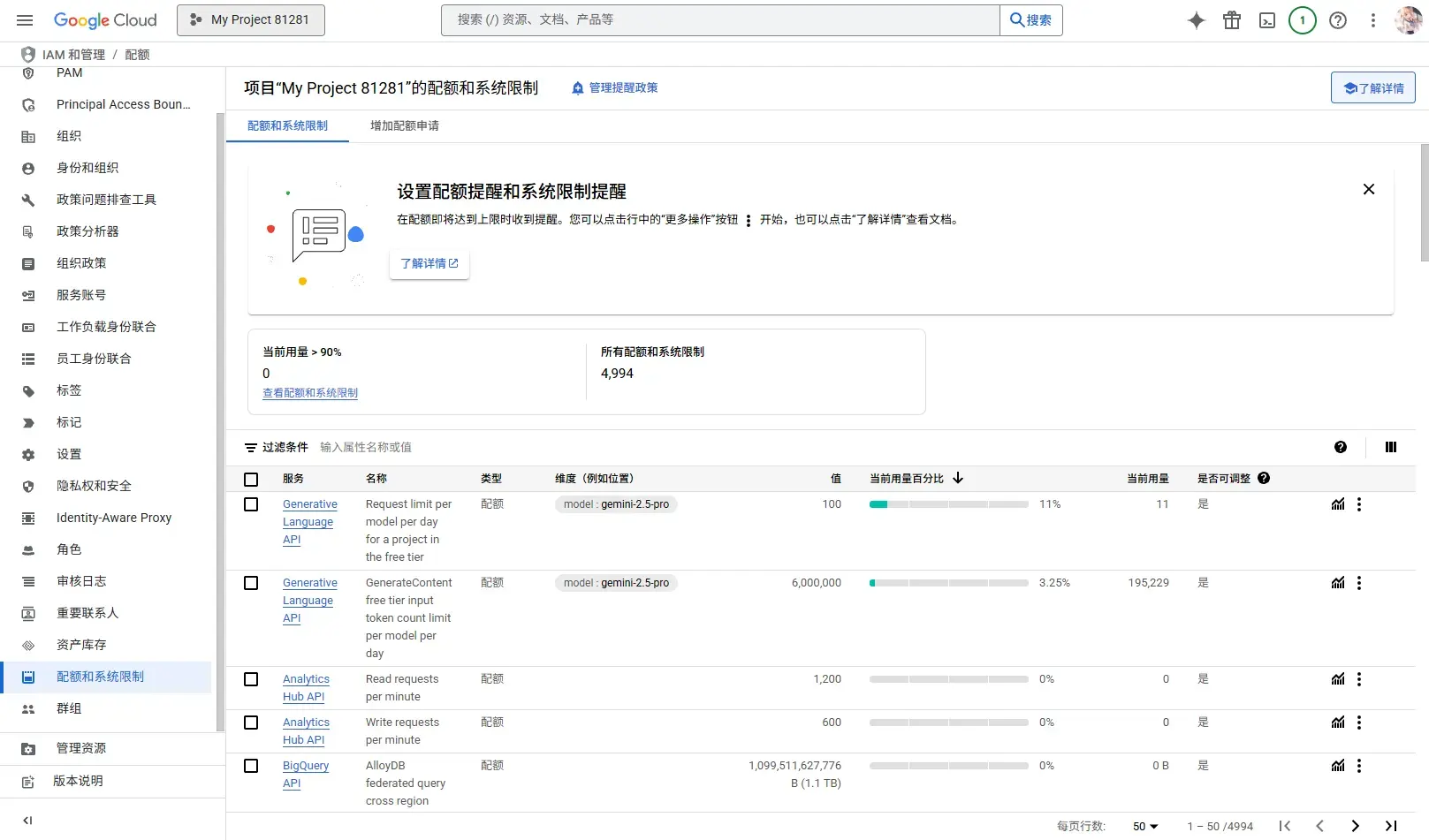
Task: Check the select-all checkbox in the table header
Action: (x=251, y=479)
